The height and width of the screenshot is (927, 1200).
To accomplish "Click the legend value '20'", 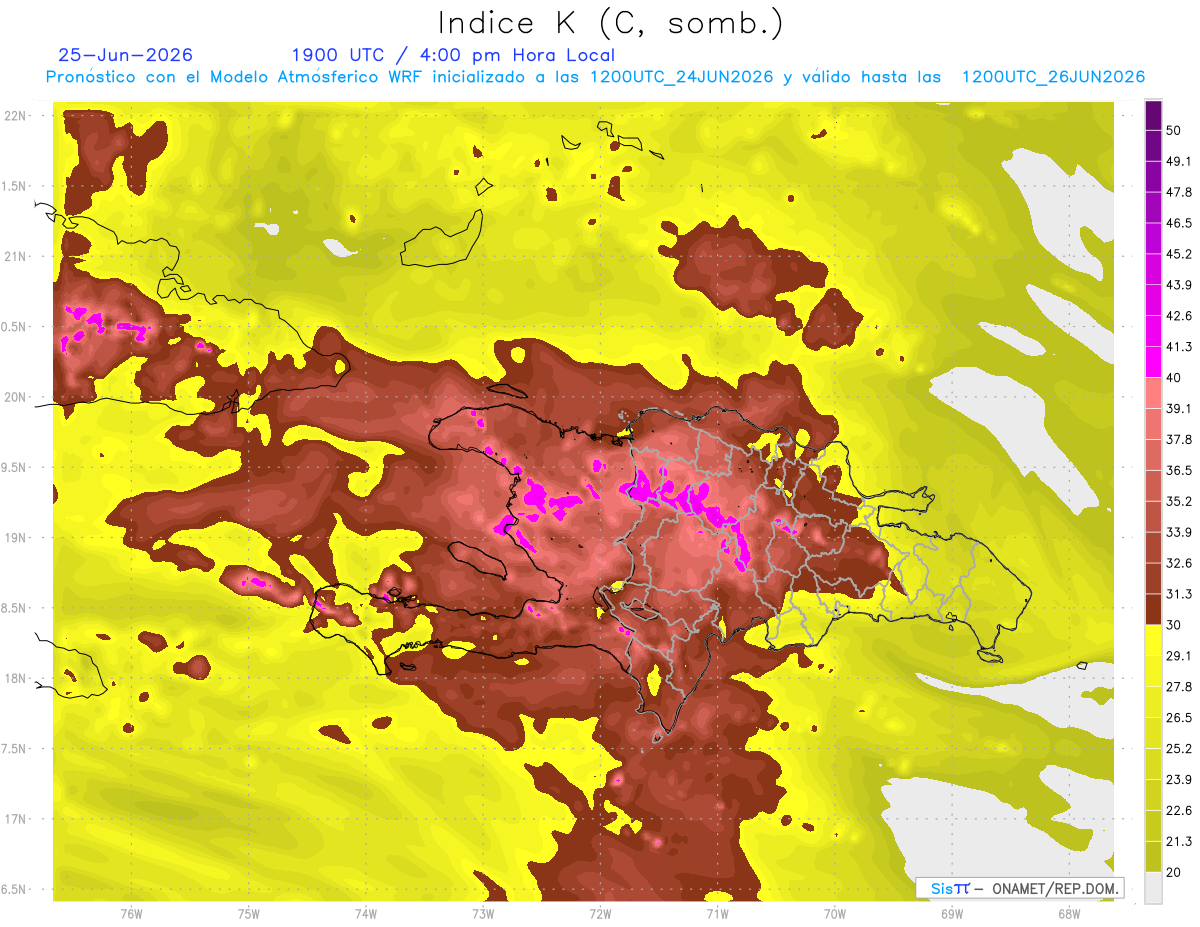I will (1173, 873).
